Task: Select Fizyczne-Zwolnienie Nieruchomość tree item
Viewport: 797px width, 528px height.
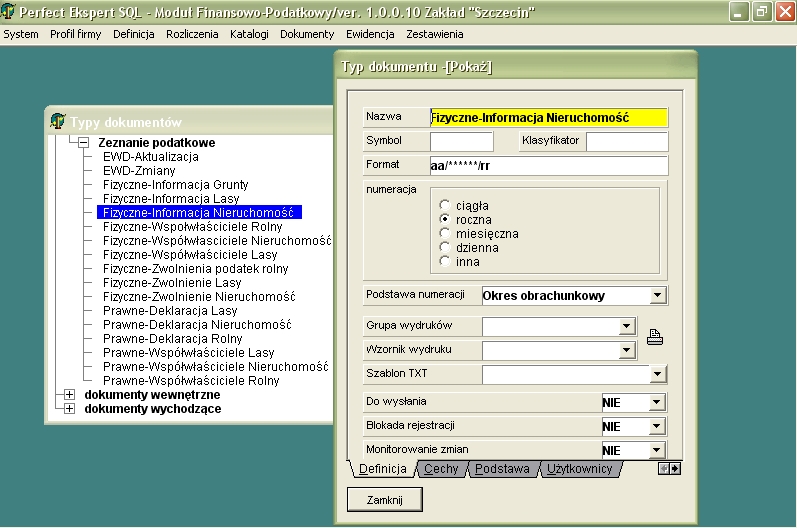Action: (199, 296)
